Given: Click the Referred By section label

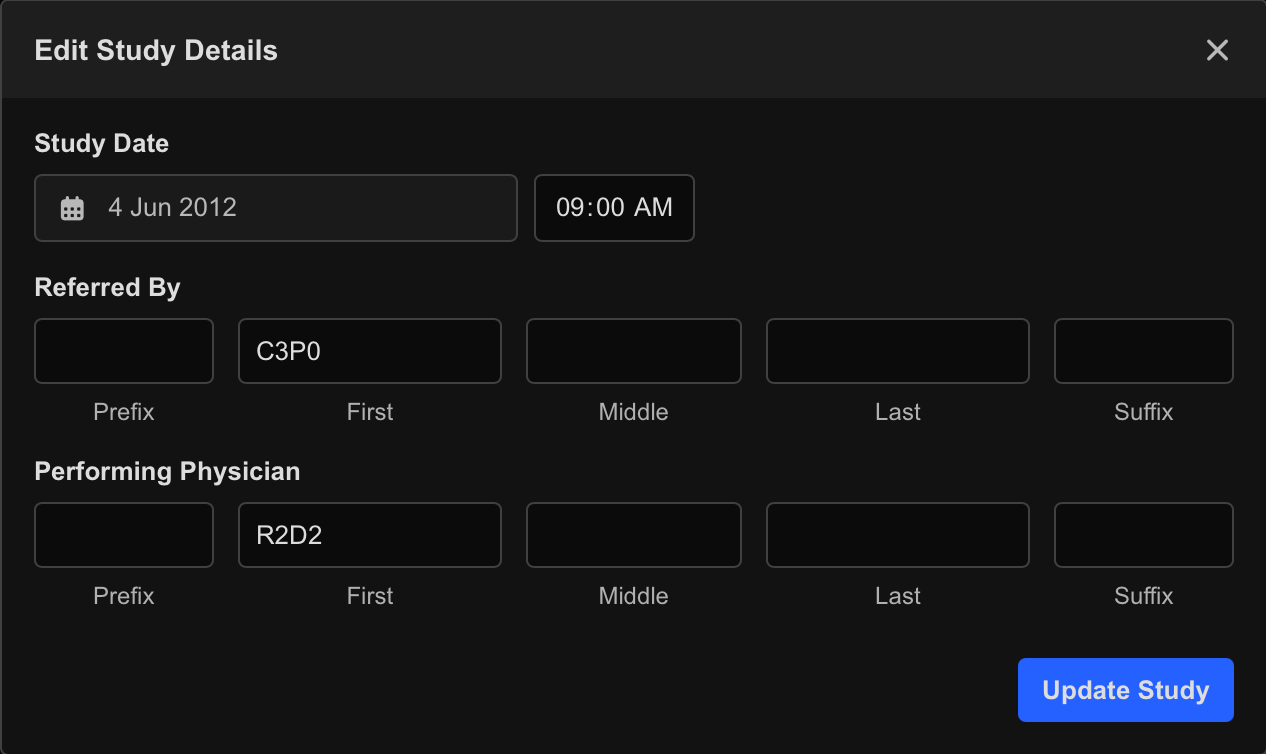Looking at the screenshot, I should [x=107, y=288].
